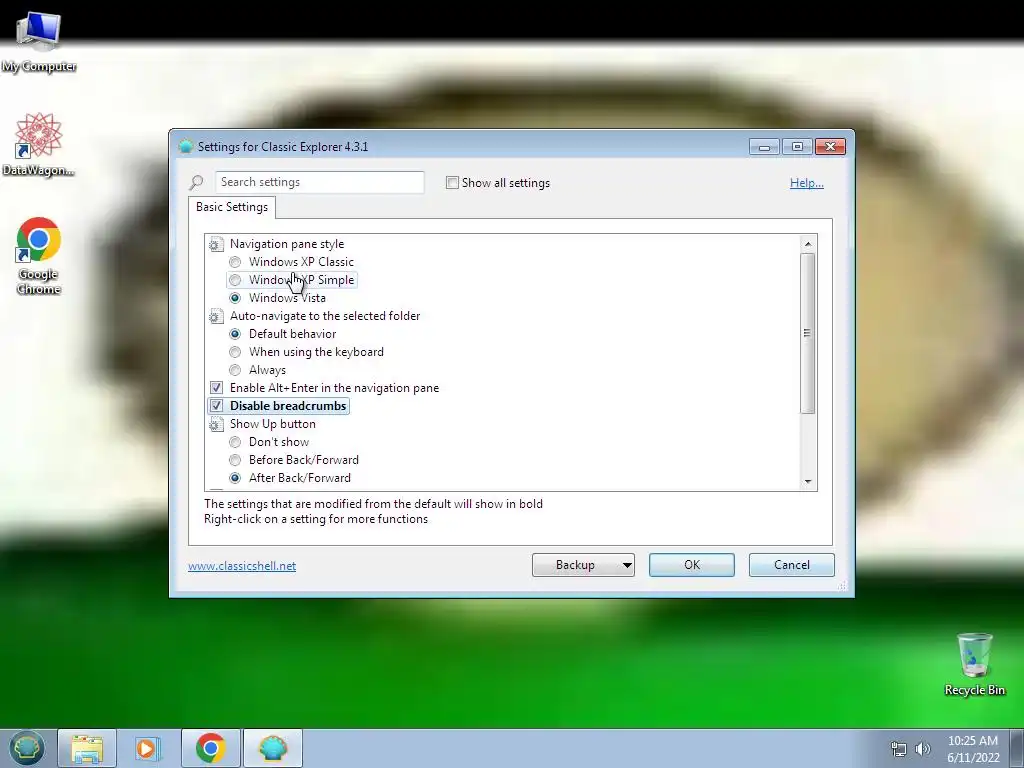1024x768 pixels.
Task: Click the Show Up button gear icon
Action: click(x=216, y=424)
